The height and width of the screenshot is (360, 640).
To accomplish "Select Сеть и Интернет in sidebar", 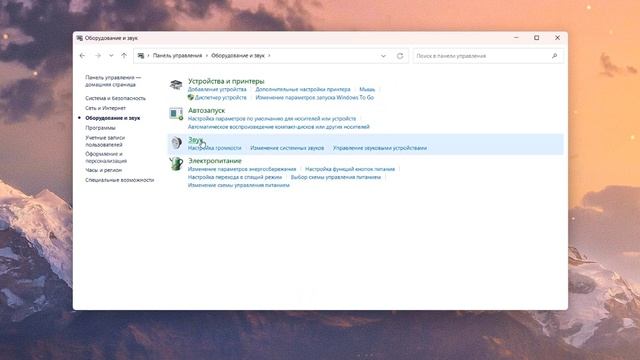I will point(105,108).
